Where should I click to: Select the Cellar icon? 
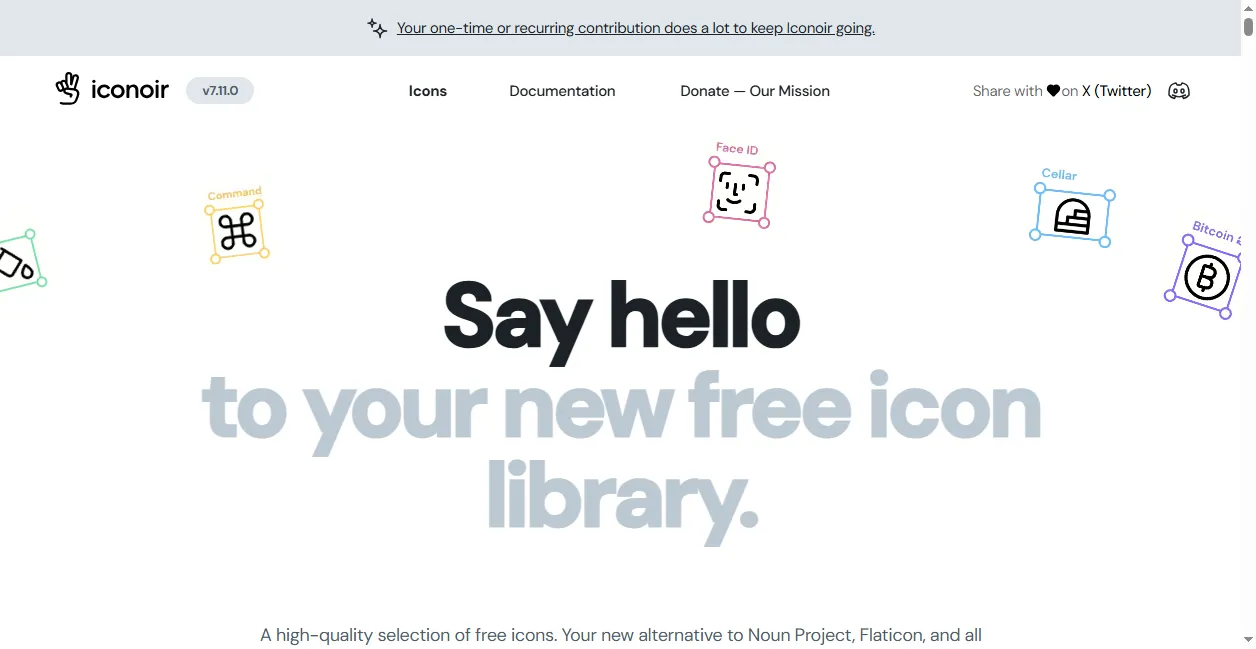click(1072, 216)
